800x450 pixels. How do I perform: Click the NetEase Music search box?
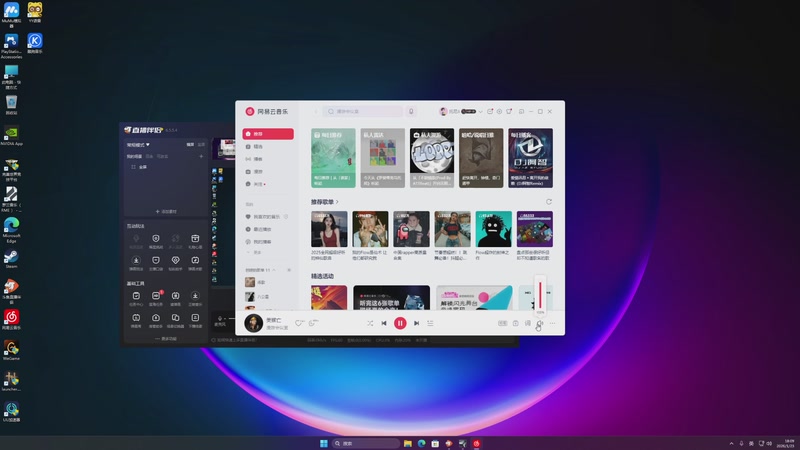[x=363, y=111]
